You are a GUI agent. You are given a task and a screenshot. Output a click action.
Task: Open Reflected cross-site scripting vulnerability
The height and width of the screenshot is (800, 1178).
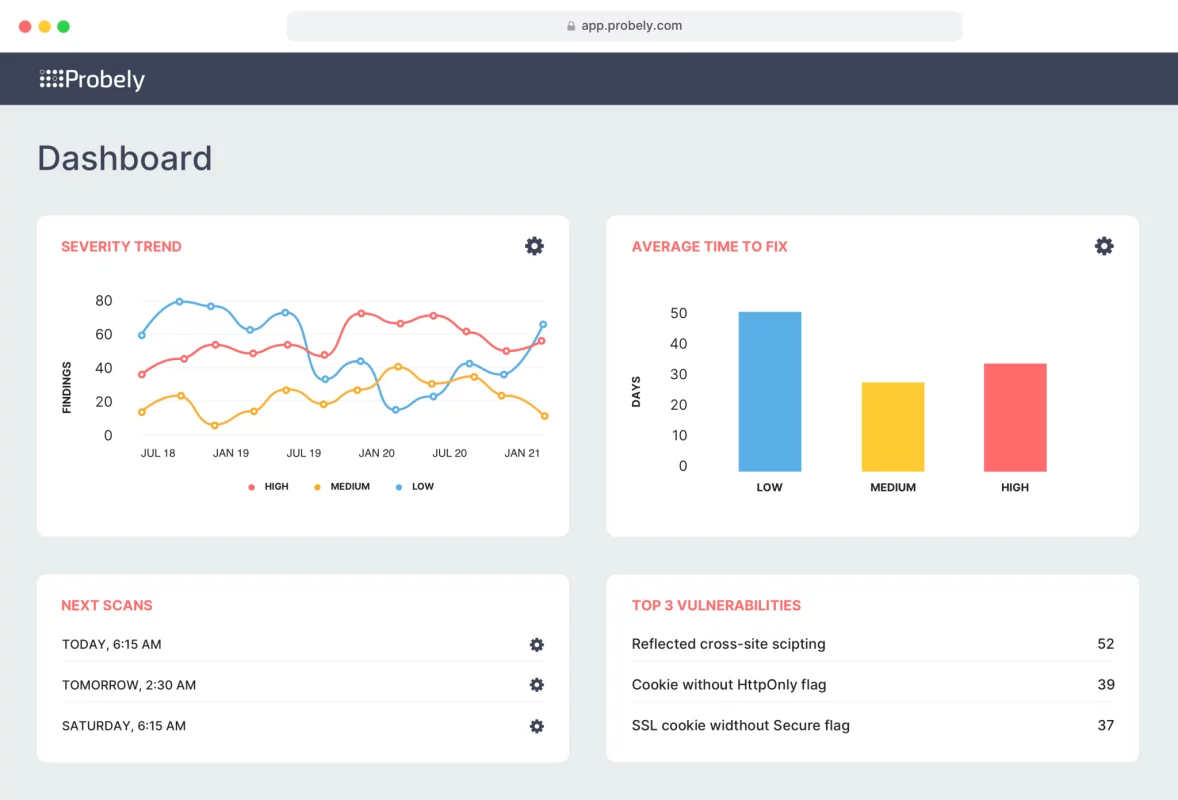click(728, 644)
